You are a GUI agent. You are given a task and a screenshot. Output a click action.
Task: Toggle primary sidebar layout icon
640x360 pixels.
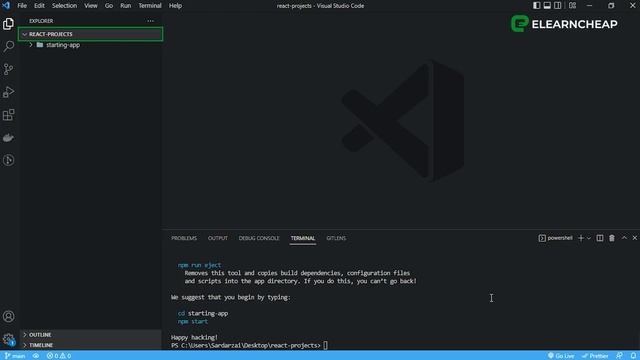pyautogui.click(x=537, y=5)
